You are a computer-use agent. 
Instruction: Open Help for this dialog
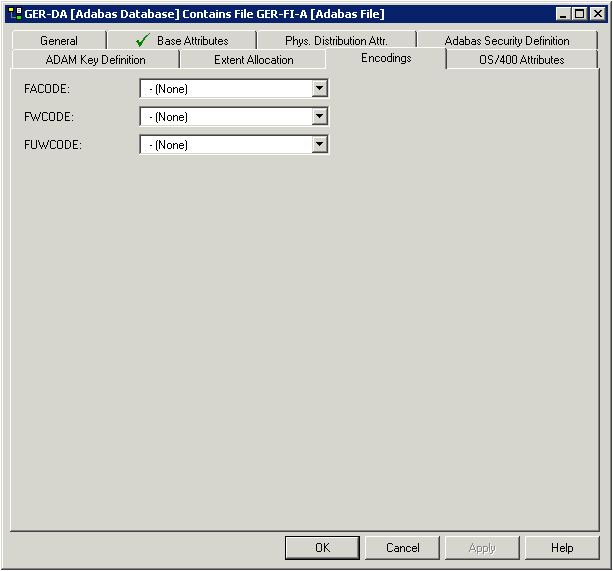pos(562,548)
